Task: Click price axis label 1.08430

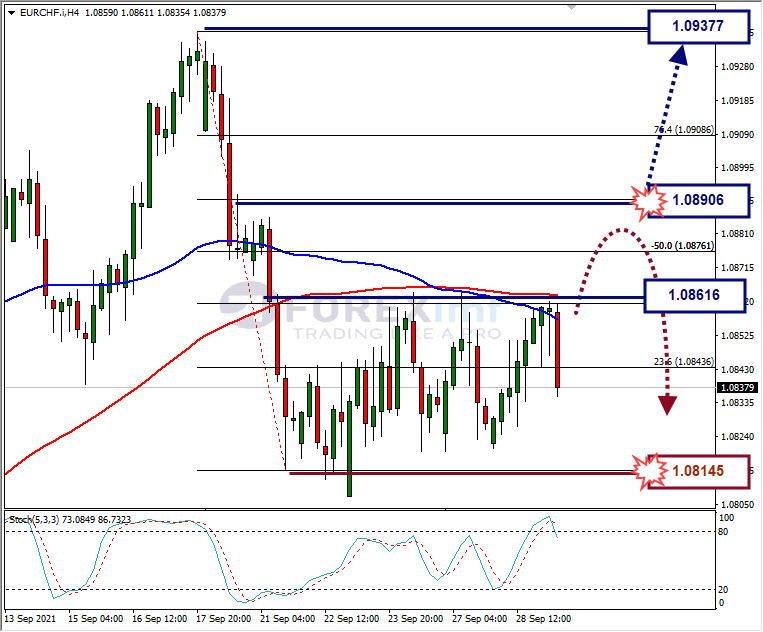Action: 738,370
